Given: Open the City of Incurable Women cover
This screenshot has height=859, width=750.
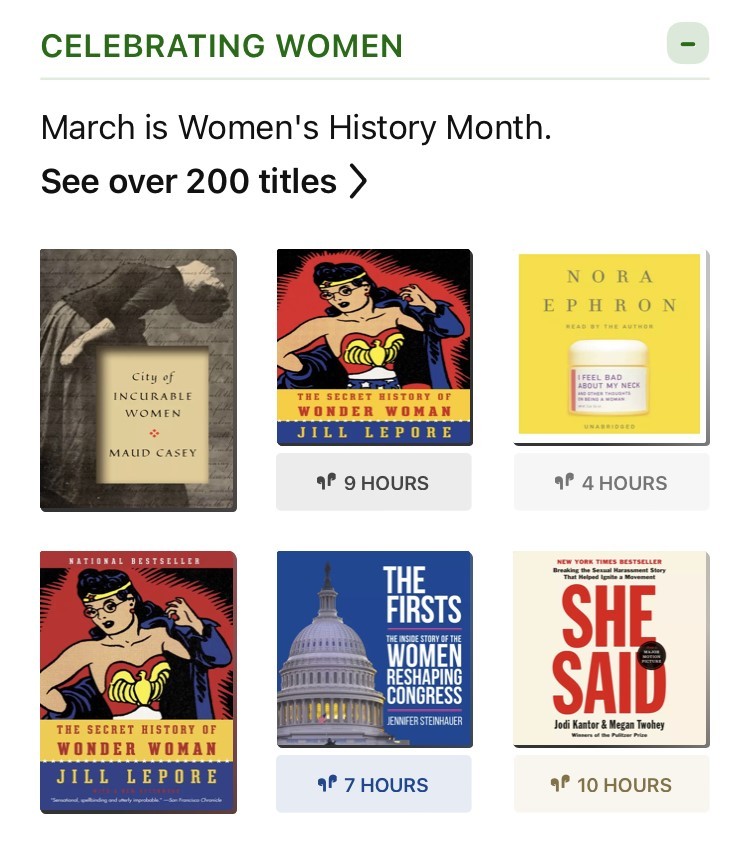Looking at the screenshot, I should (138, 379).
